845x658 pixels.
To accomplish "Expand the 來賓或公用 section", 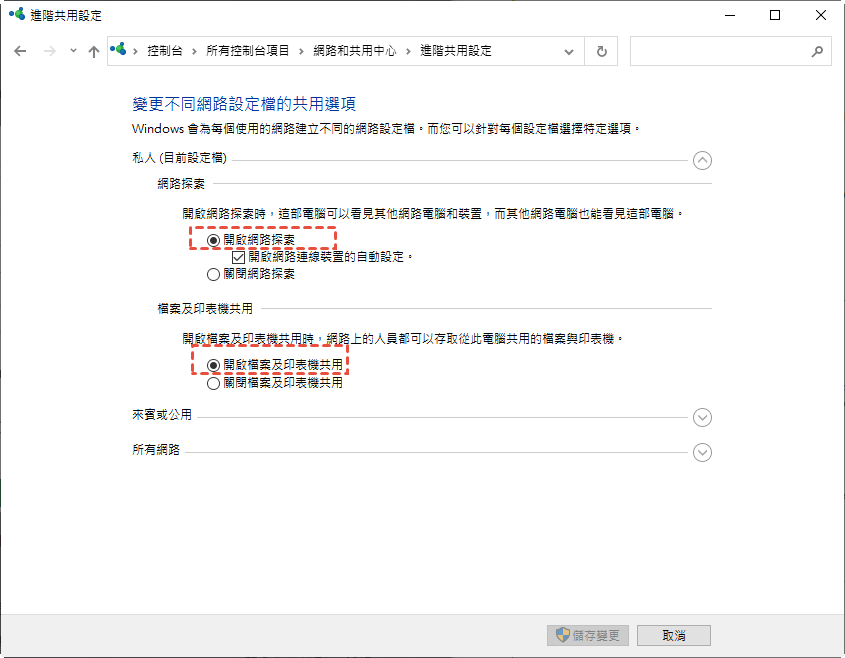I will pos(702,418).
